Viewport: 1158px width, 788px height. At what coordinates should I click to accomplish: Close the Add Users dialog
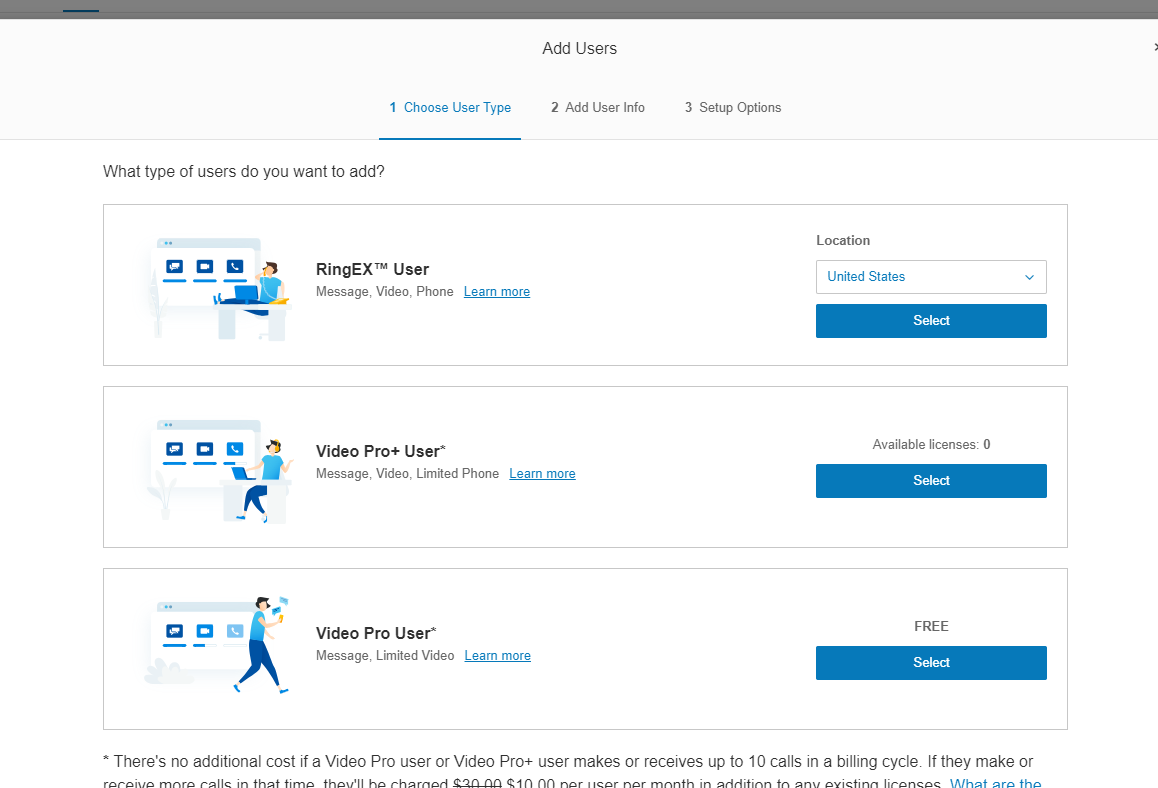(x=1154, y=47)
